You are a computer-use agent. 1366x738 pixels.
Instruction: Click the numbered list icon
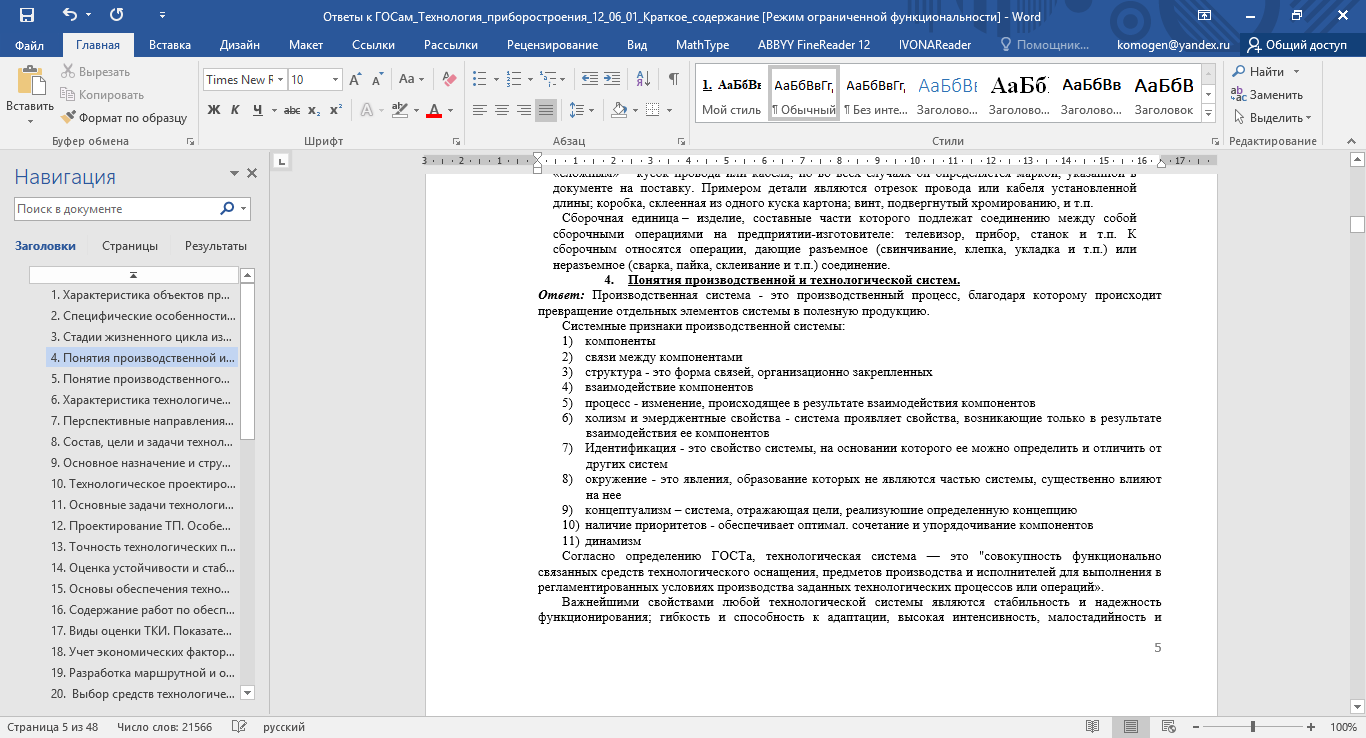[513, 79]
